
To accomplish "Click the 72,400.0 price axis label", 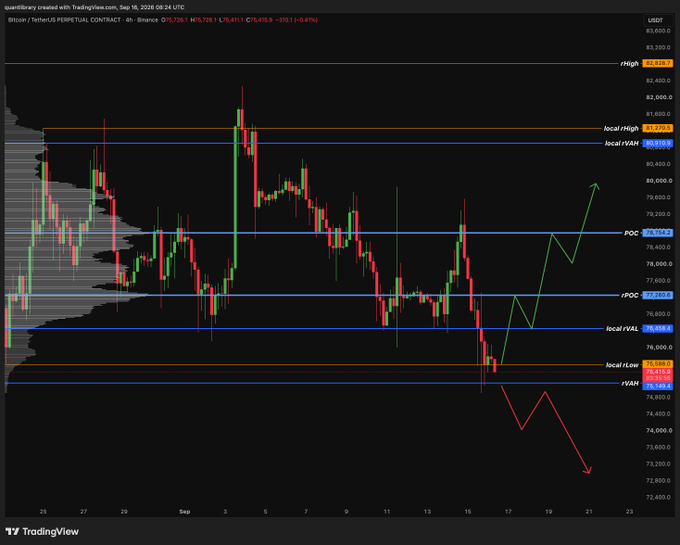I will 658,497.
